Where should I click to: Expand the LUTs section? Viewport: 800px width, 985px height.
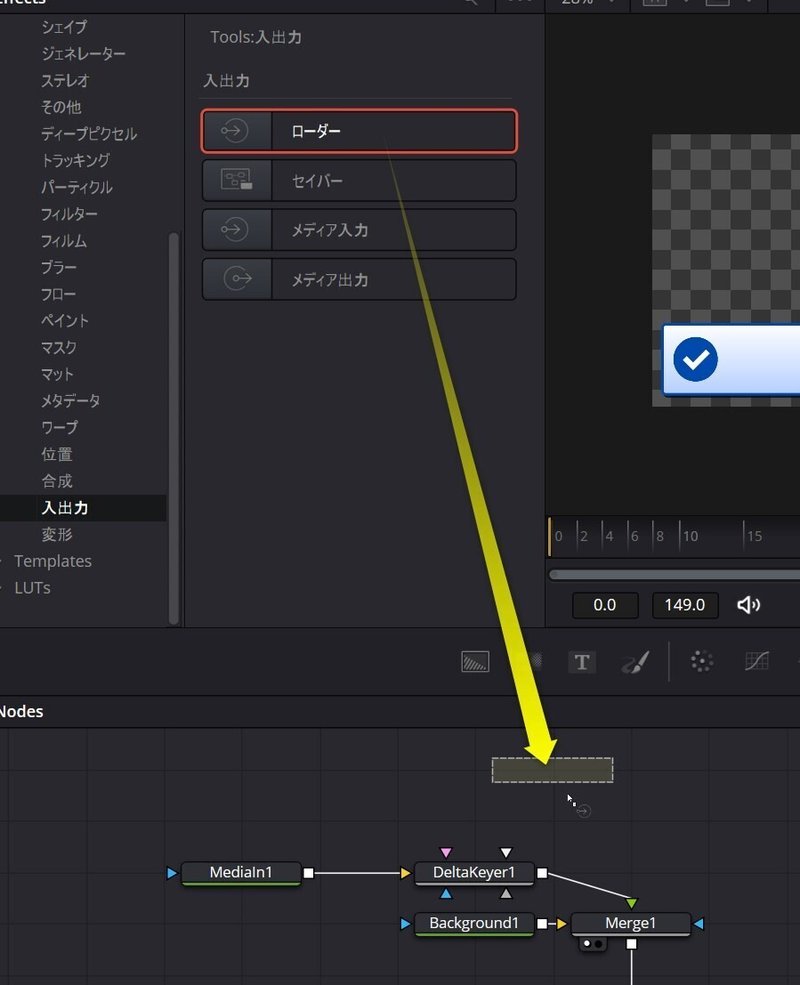pyautogui.click(x=32, y=588)
